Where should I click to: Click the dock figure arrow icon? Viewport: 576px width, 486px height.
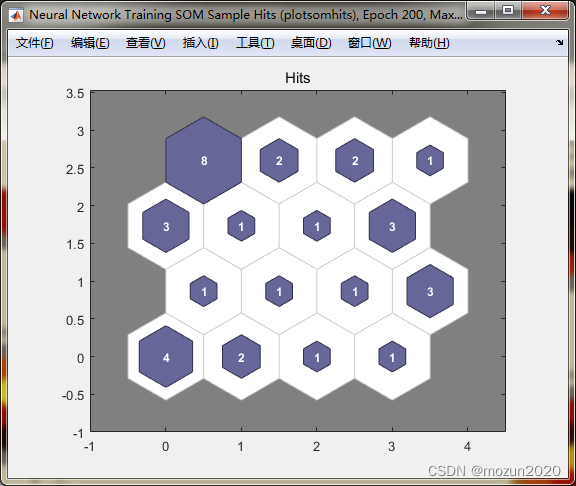click(559, 43)
